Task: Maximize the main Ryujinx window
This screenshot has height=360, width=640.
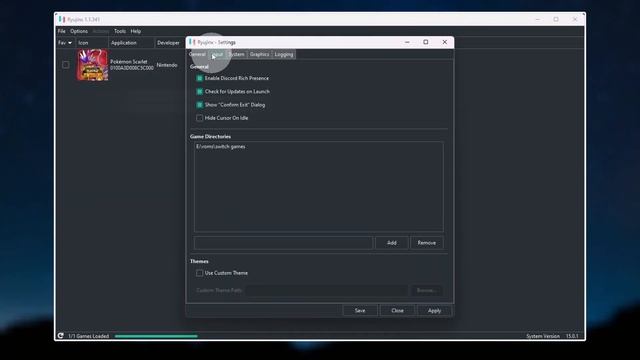Action: point(556,19)
